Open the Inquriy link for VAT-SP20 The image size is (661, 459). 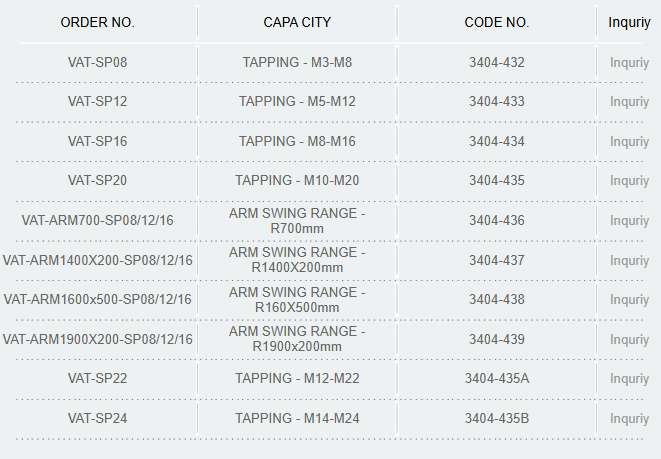629,181
